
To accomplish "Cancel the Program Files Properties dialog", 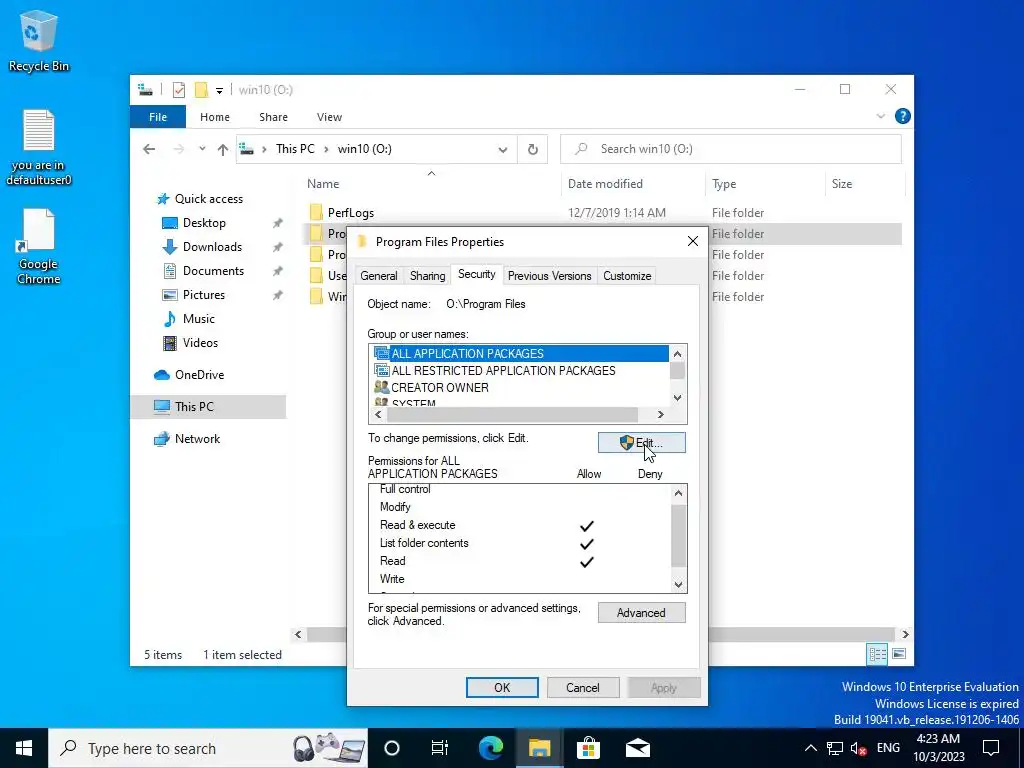I will coord(583,688).
